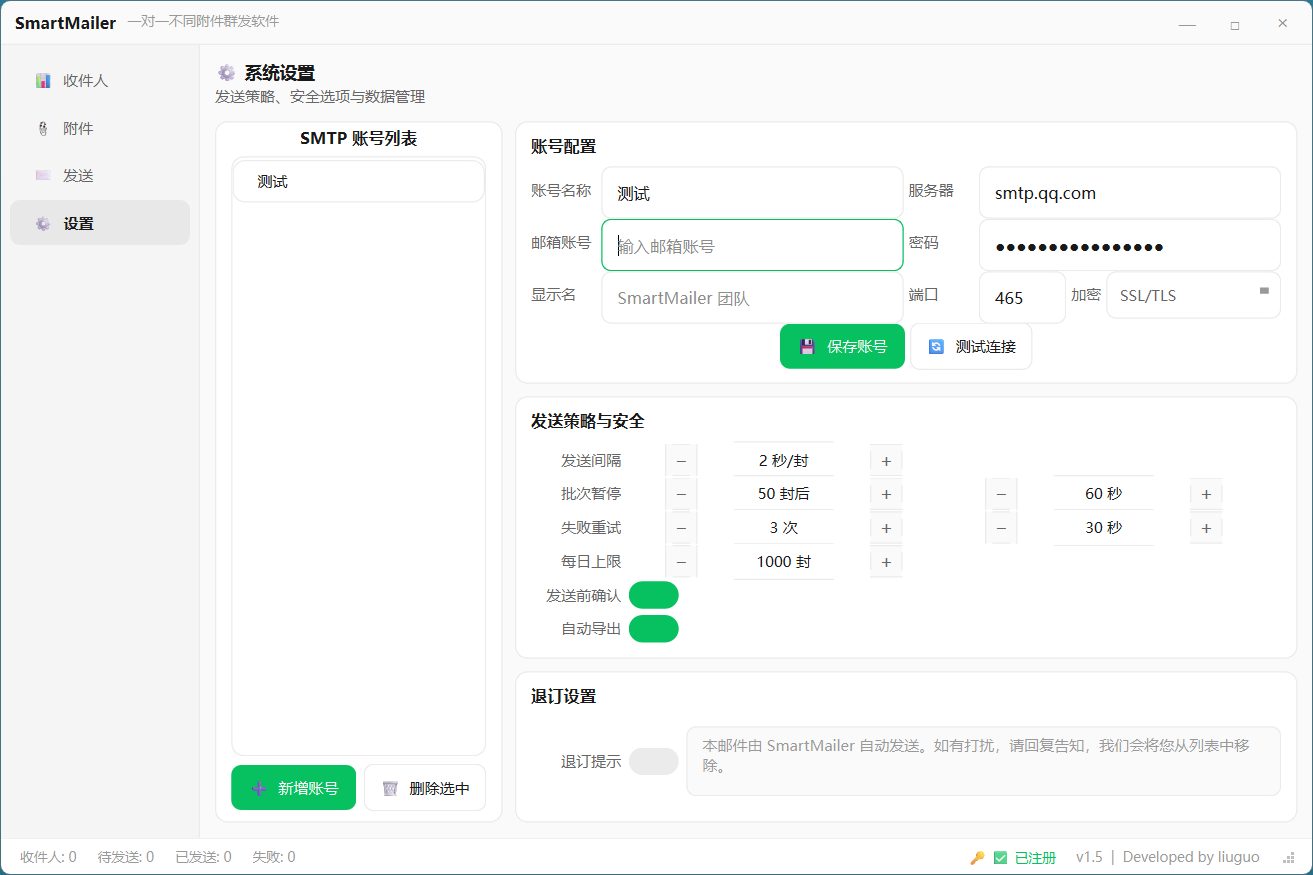Click 收件人: 0 in status bar
1313x875 pixels.
[x=48, y=857]
